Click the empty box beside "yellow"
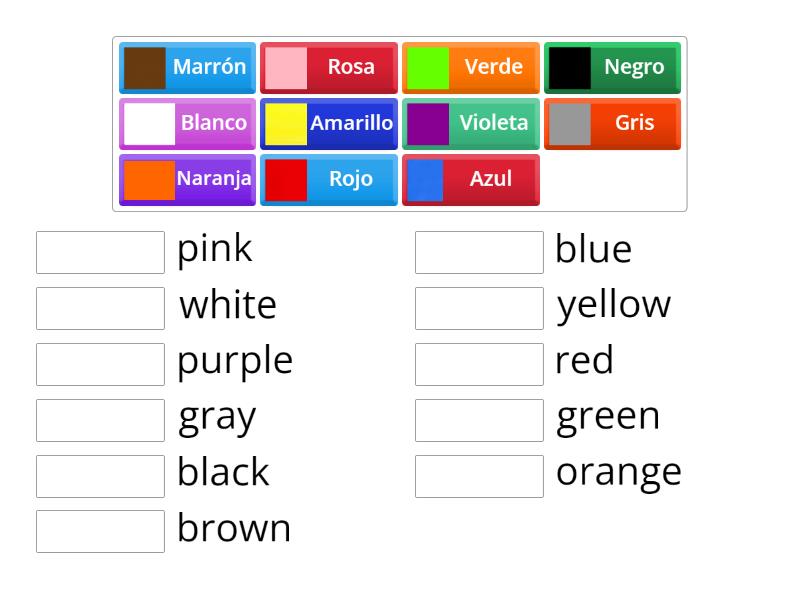The height and width of the screenshot is (600, 800). pyautogui.click(x=479, y=307)
